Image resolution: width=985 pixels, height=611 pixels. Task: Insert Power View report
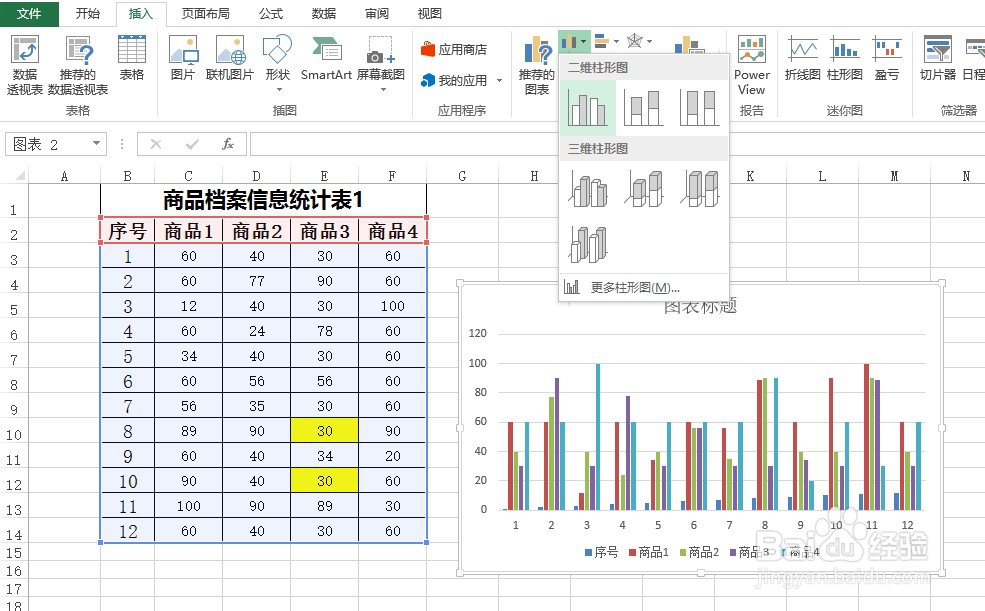coord(751,65)
